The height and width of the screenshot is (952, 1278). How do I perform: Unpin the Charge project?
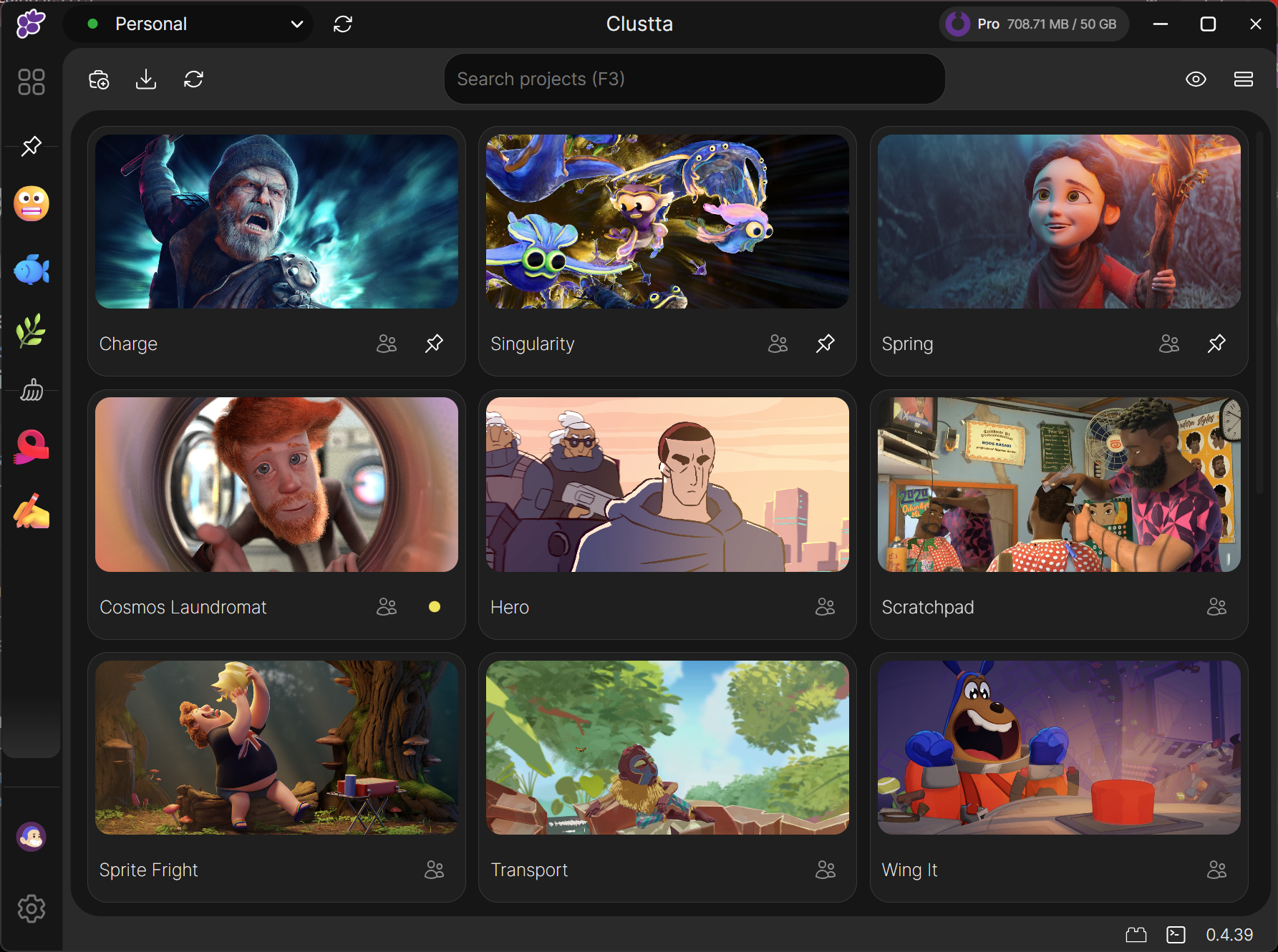tap(434, 344)
